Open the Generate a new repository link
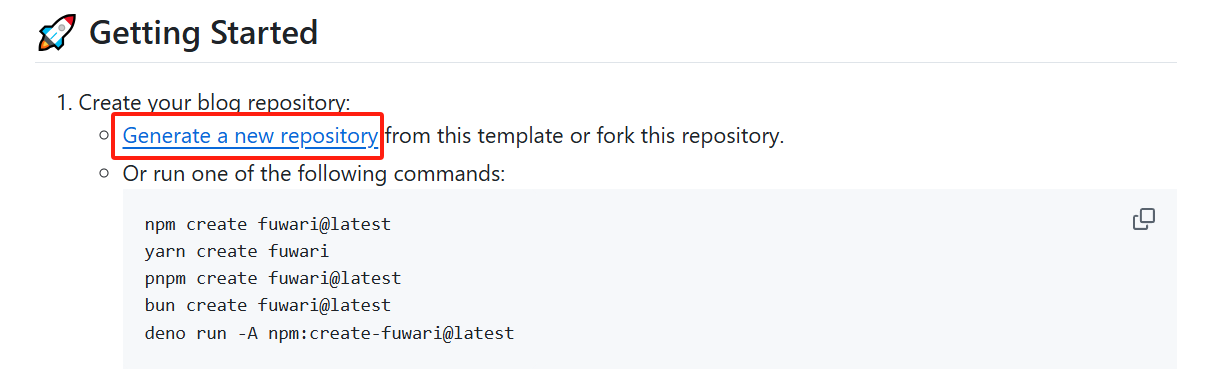Viewport: 1215px width, 391px height. tap(250, 136)
